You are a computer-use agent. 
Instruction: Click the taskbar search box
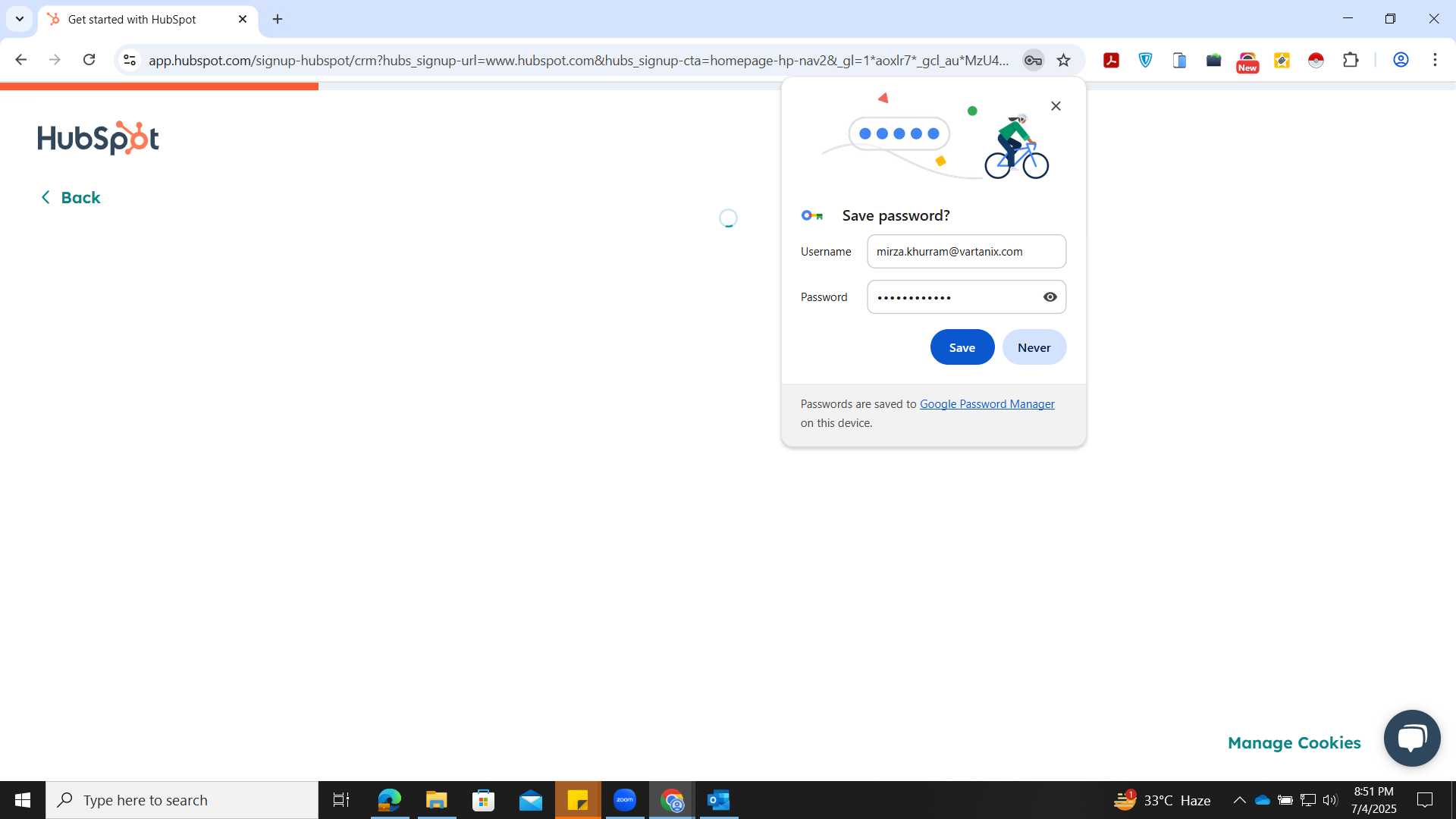coord(182,800)
